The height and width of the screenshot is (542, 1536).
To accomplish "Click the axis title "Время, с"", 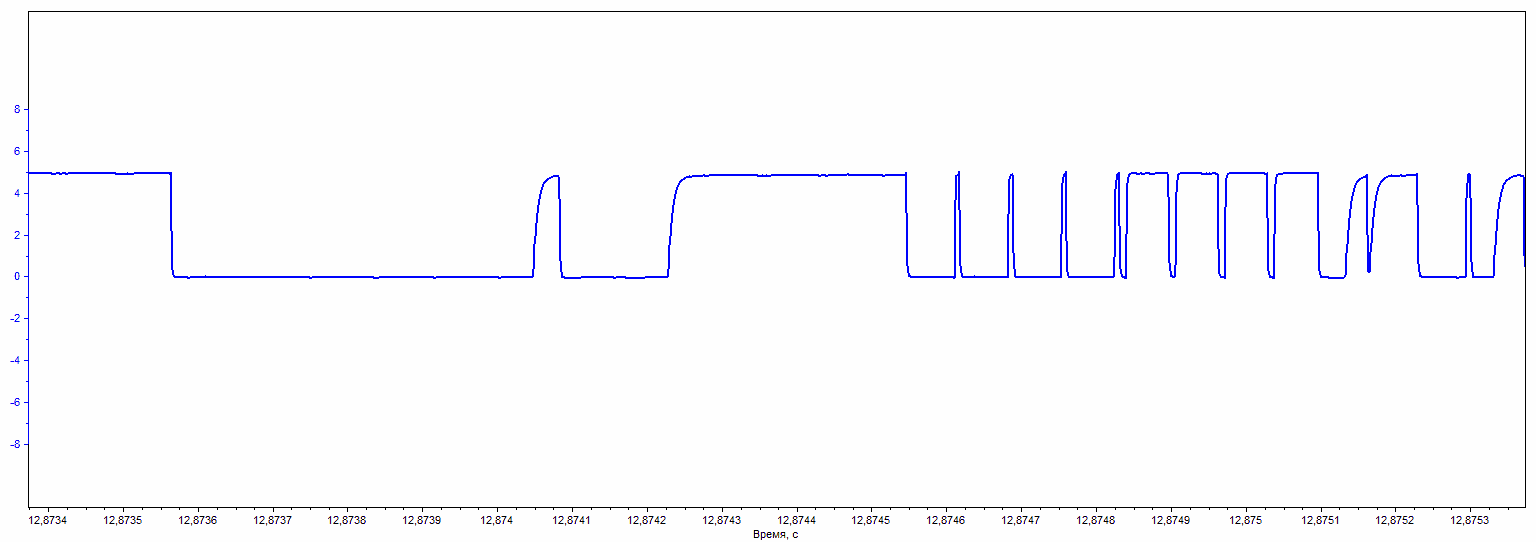I will coord(776,535).
